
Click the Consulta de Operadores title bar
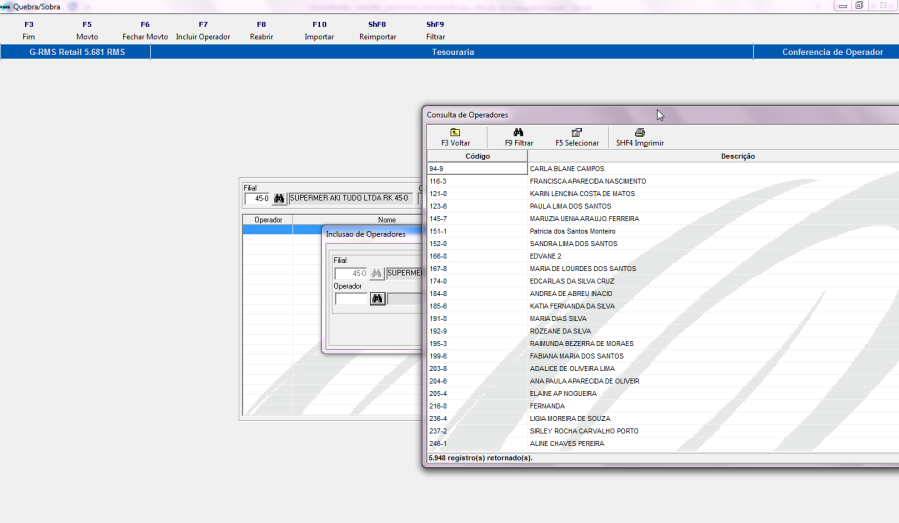point(661,115)
